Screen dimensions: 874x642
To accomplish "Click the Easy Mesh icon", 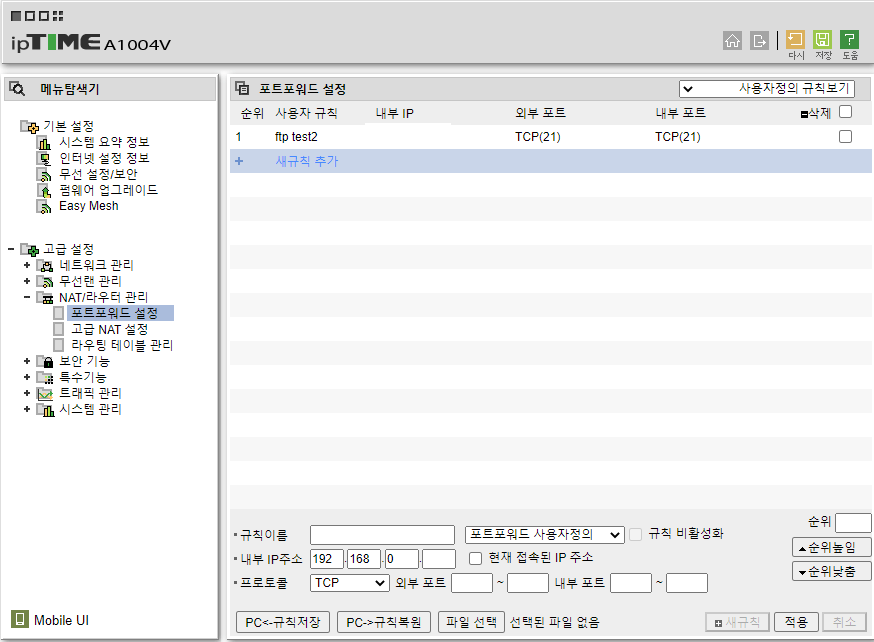I will pos(44,207).
